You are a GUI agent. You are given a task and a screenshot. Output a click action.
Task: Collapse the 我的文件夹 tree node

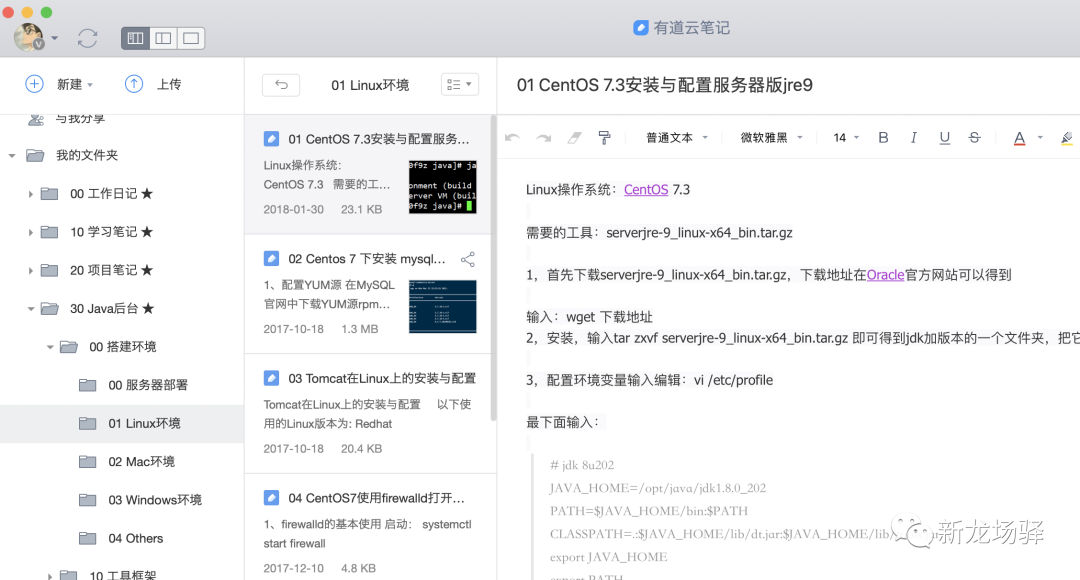pyautogui.click(x=12, y=156)
